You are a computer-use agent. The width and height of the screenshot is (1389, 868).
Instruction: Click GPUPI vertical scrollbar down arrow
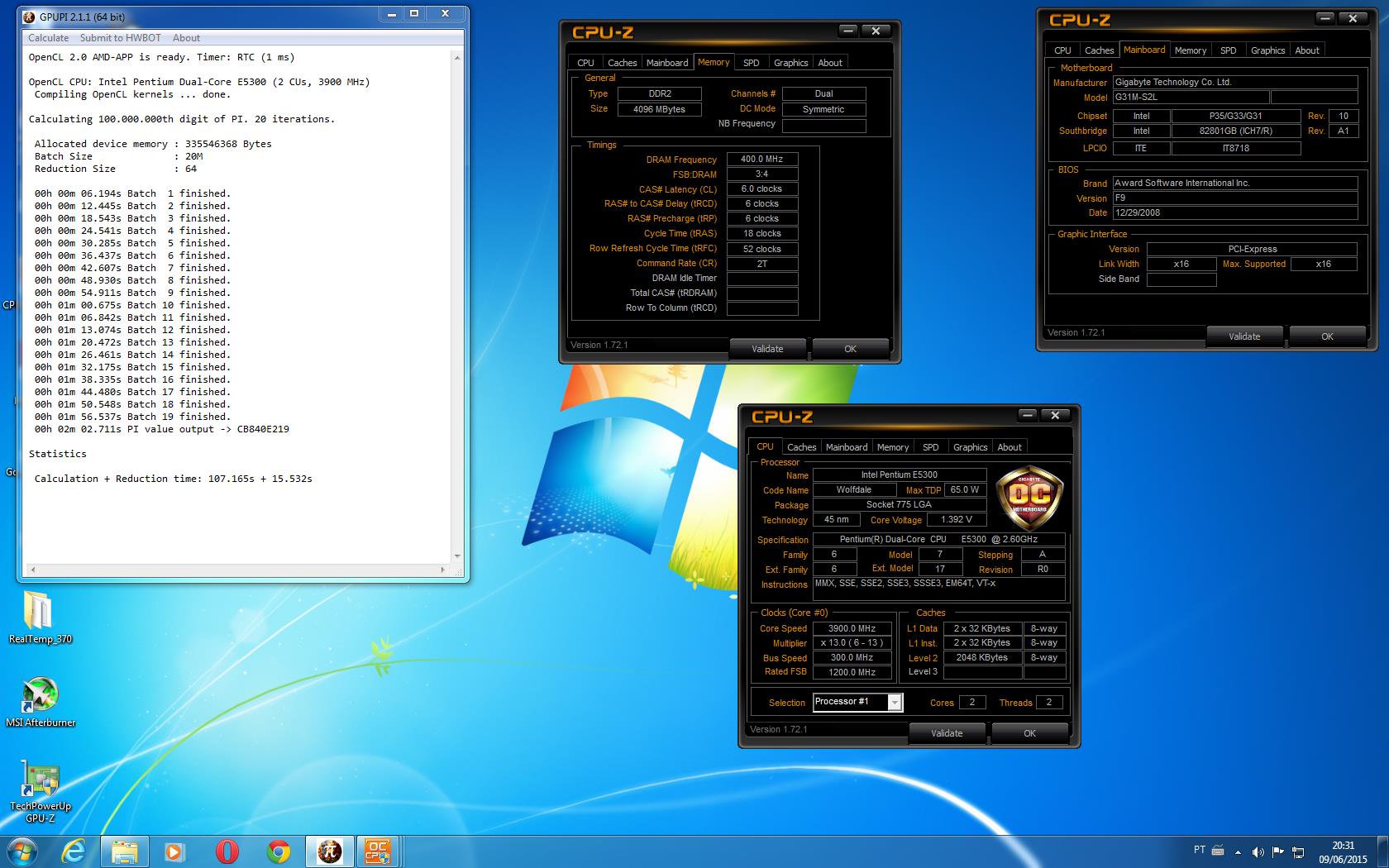click(x=457, y=556)
